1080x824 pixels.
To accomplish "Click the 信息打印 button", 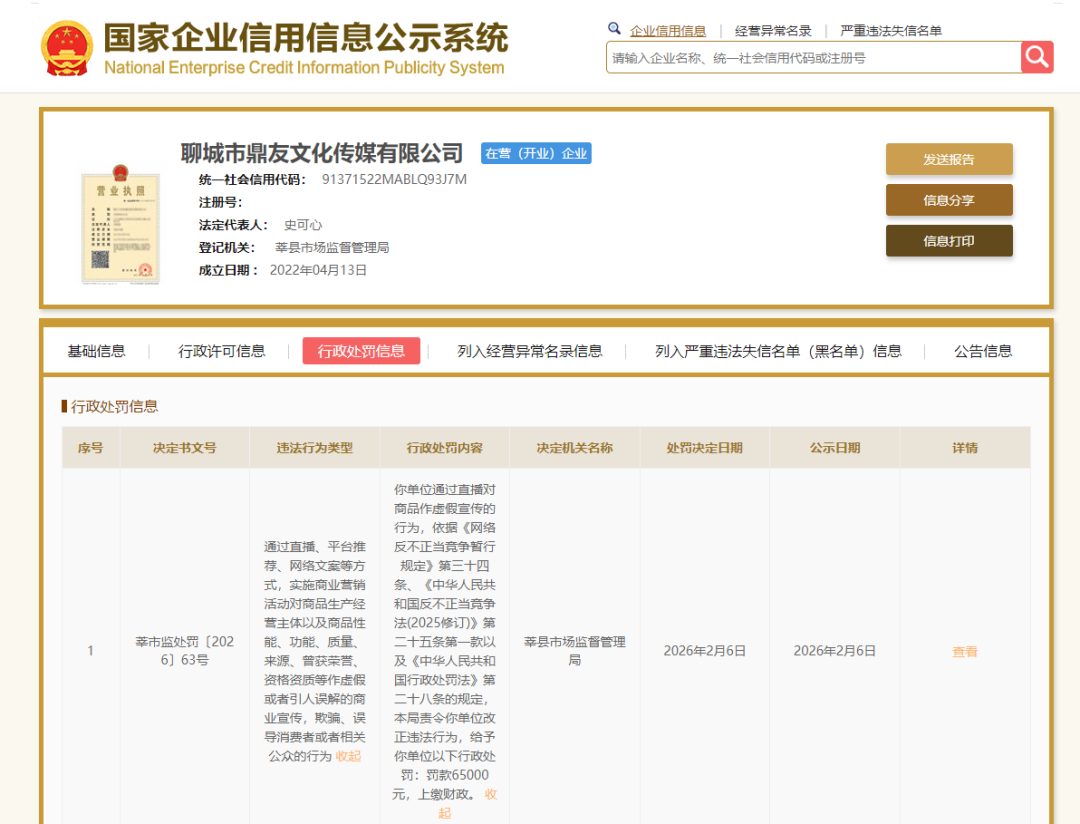I will (948, 240).
